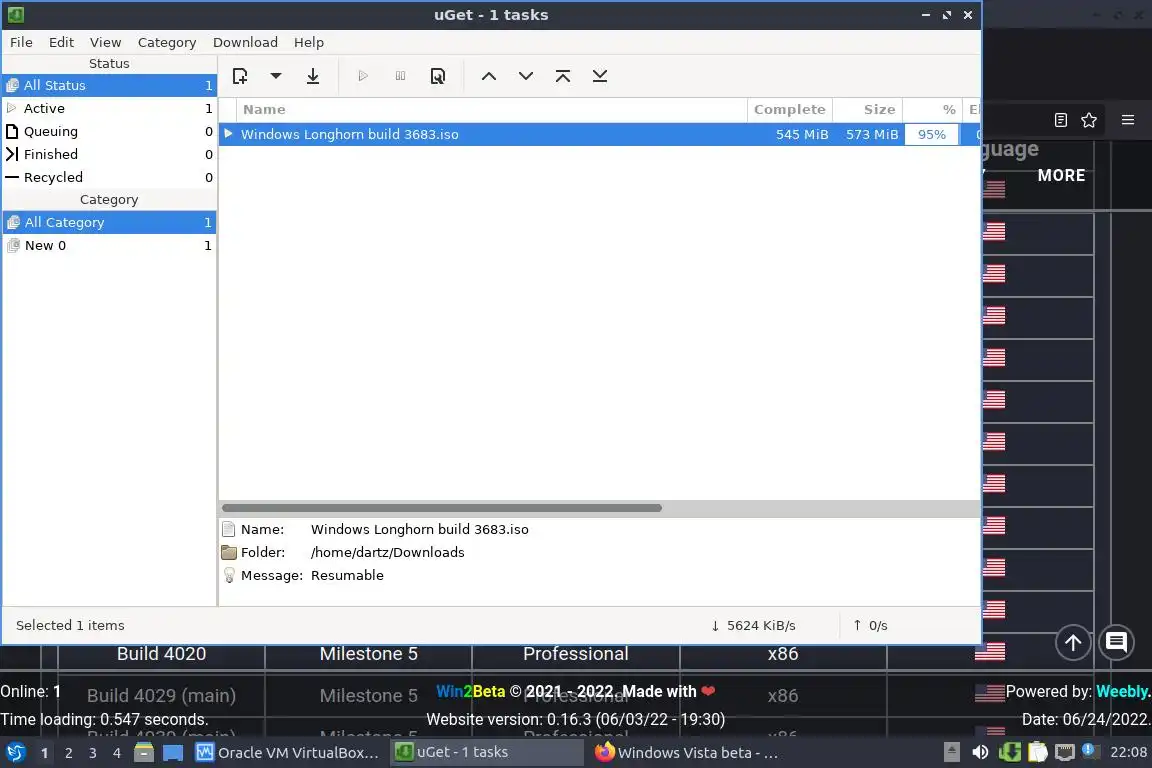Click the upload speed 0/s indicator
The width and height of the screenshot is (1152, 768).
870,625
